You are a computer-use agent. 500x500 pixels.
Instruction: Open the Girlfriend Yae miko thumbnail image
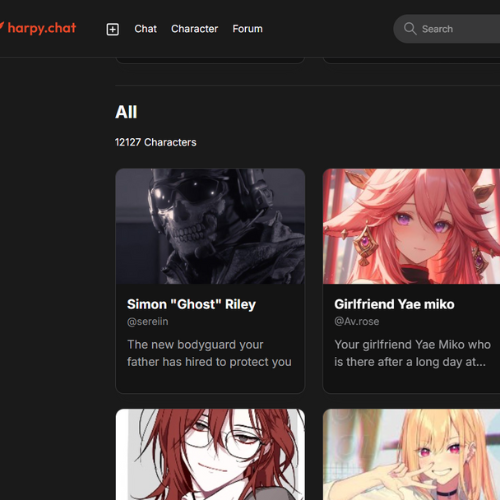(412, 226)
